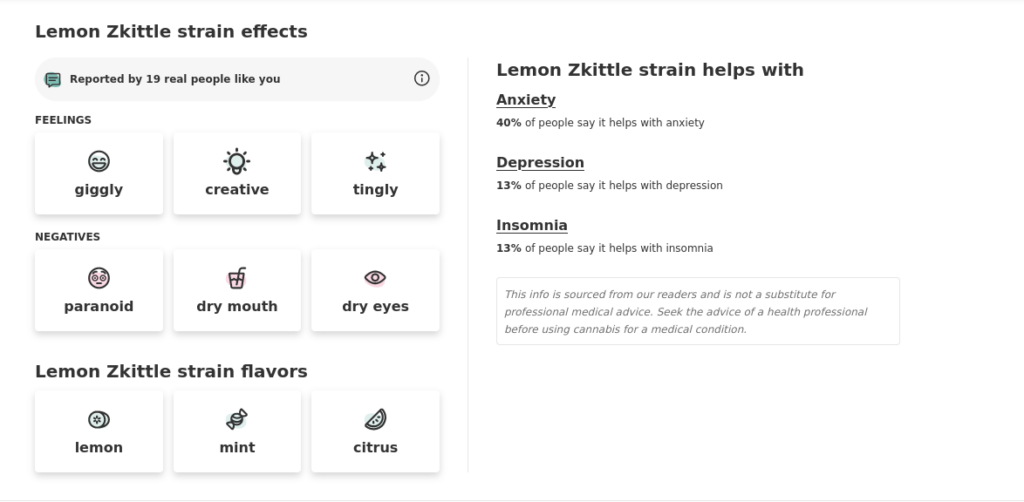
Task: Click the dry eyes eye icon
Action: coord(376,278)
